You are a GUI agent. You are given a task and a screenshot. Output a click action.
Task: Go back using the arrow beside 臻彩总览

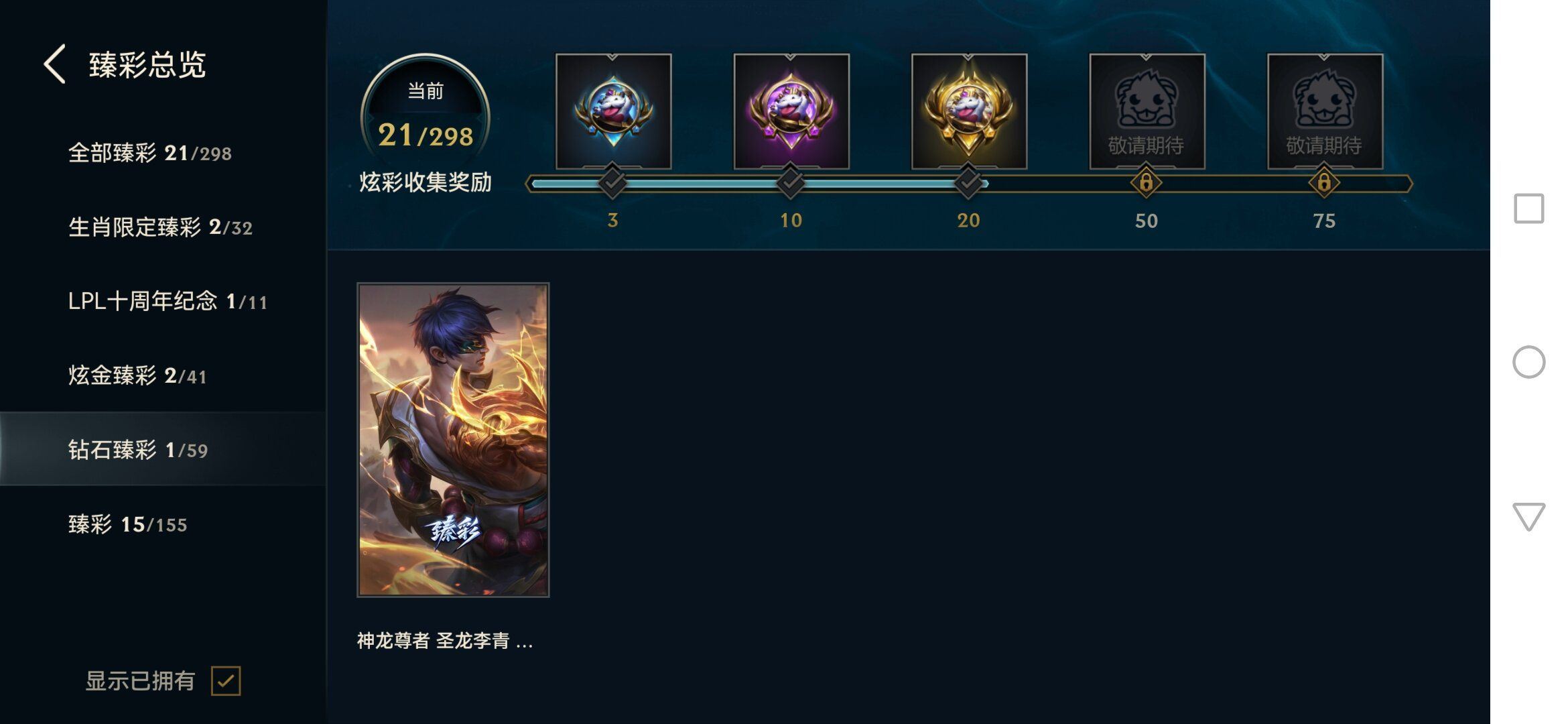[x=55, y=64]
